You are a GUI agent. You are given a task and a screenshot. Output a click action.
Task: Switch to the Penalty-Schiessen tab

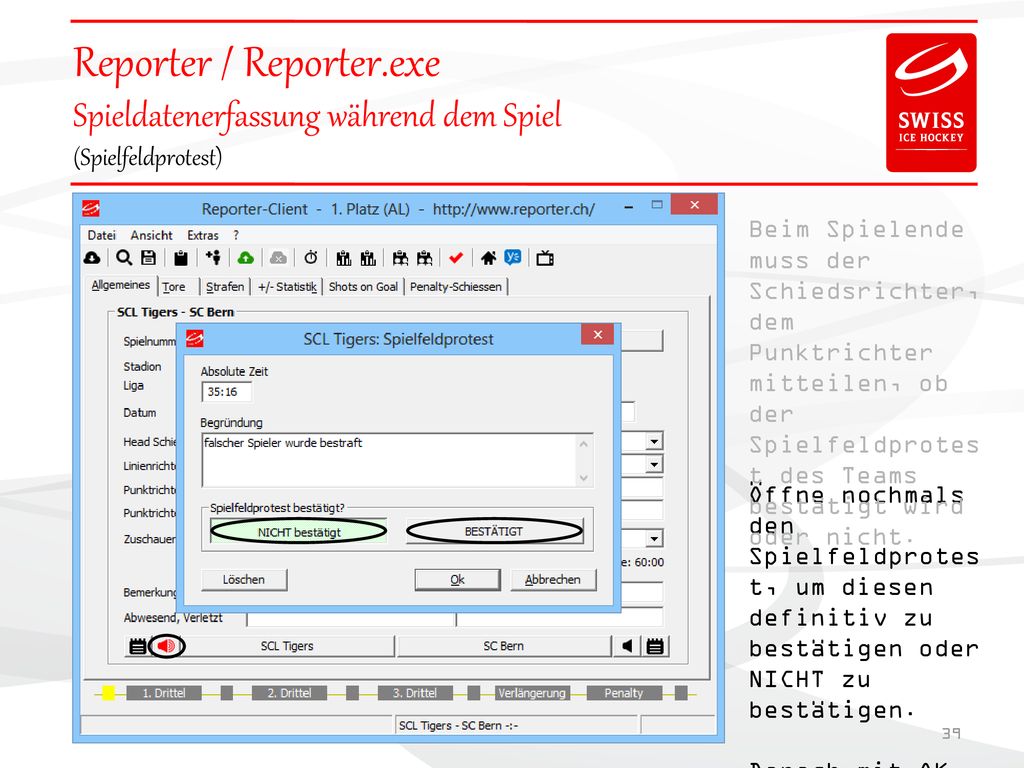pos(456,287)
